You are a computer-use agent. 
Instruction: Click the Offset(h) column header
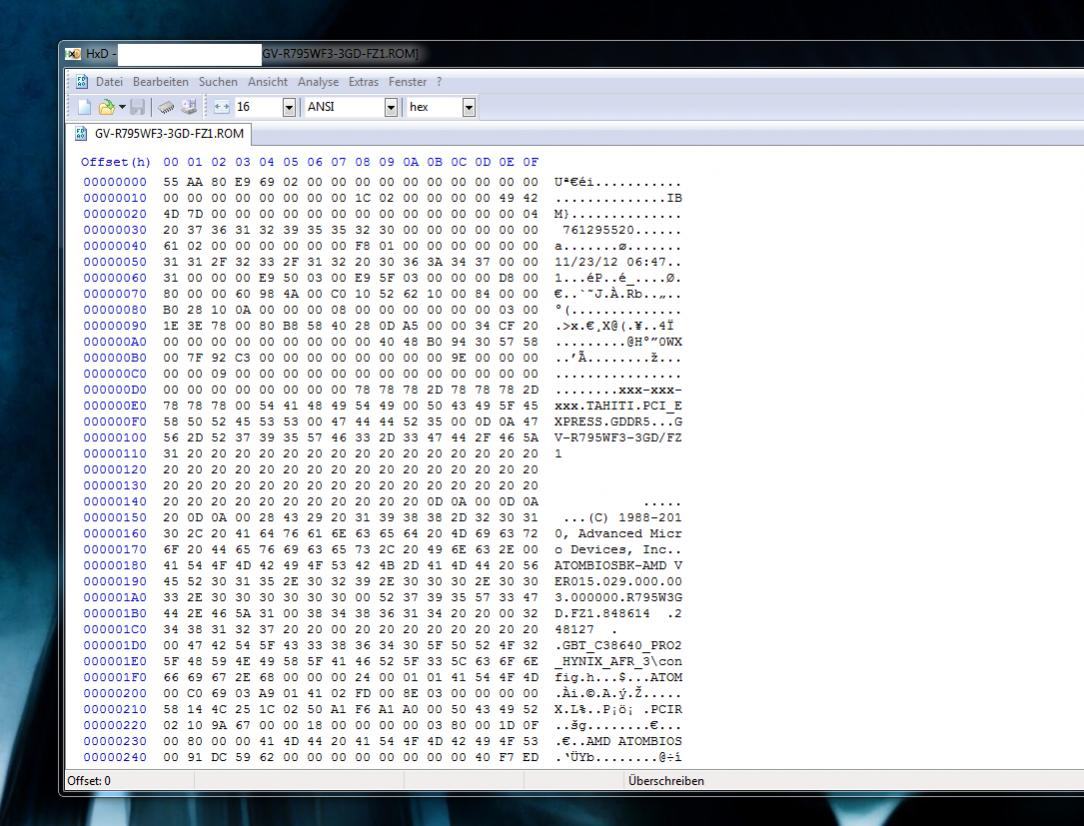point(115,162)
